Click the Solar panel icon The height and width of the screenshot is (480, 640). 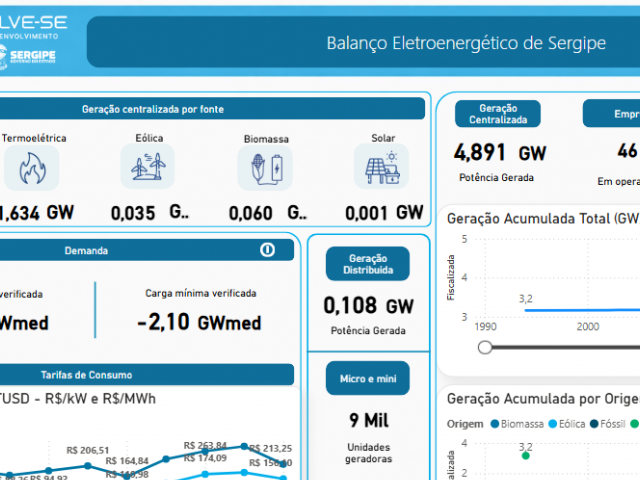(382, 167)
